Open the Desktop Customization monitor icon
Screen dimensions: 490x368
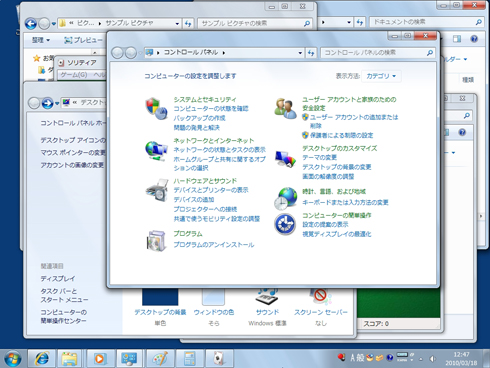click(285, 159)
